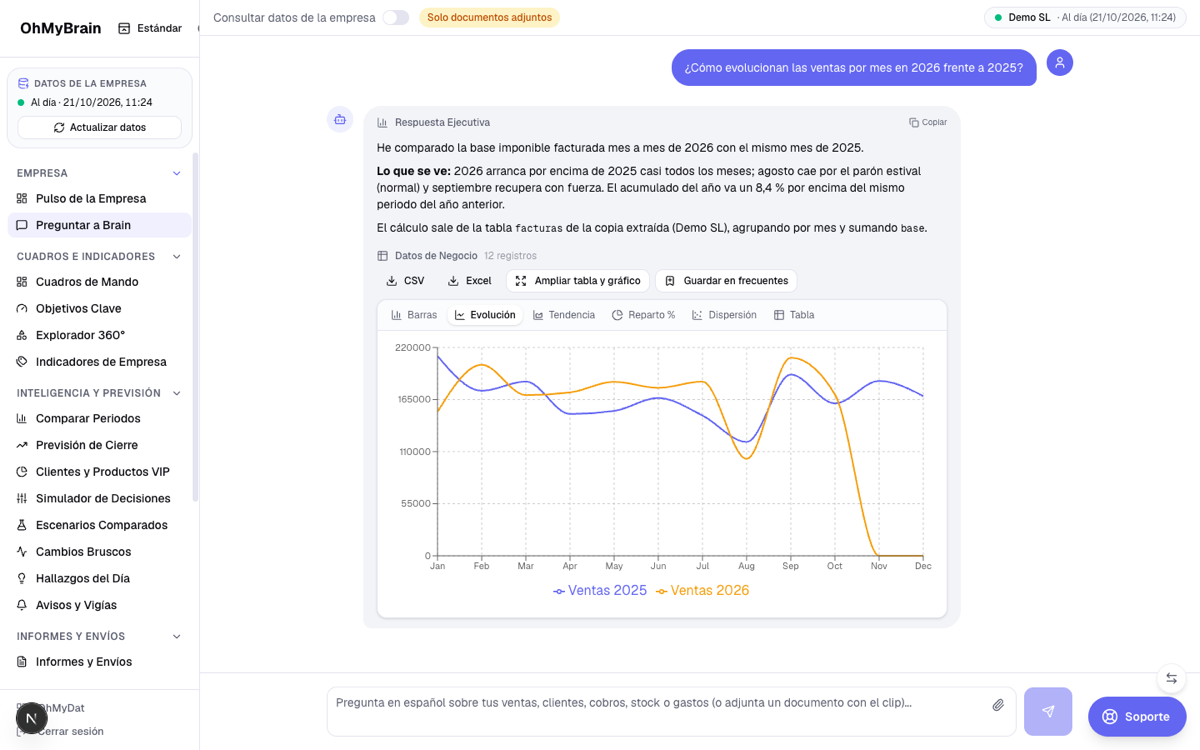This screenshot has height=750, width=1200.
Task: Open Explorador 360°
Action: (99, 335)
